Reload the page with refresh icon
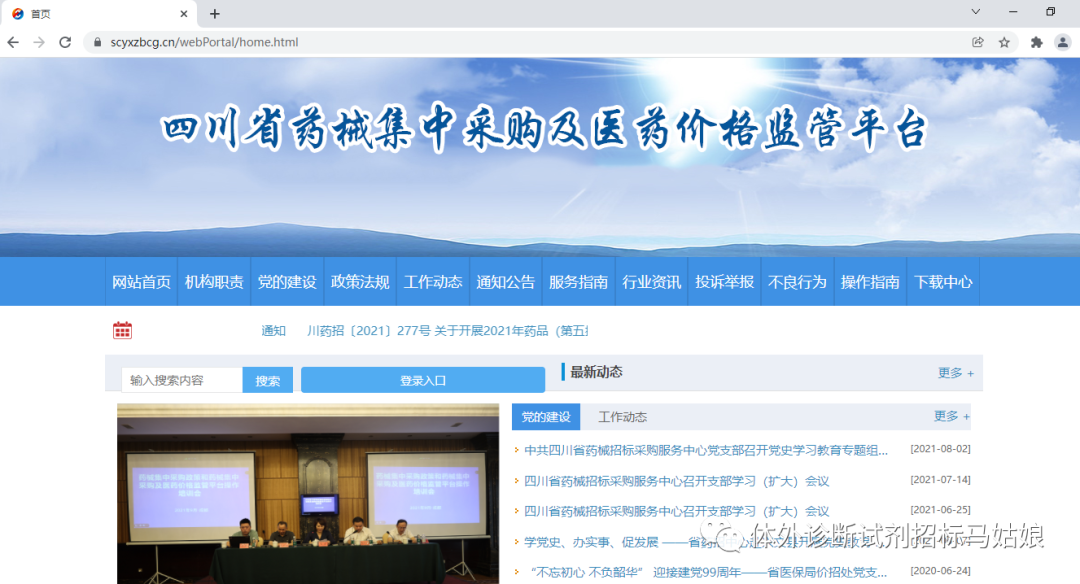This screenshot has width=1080, height=584. (x=65, y=42)
